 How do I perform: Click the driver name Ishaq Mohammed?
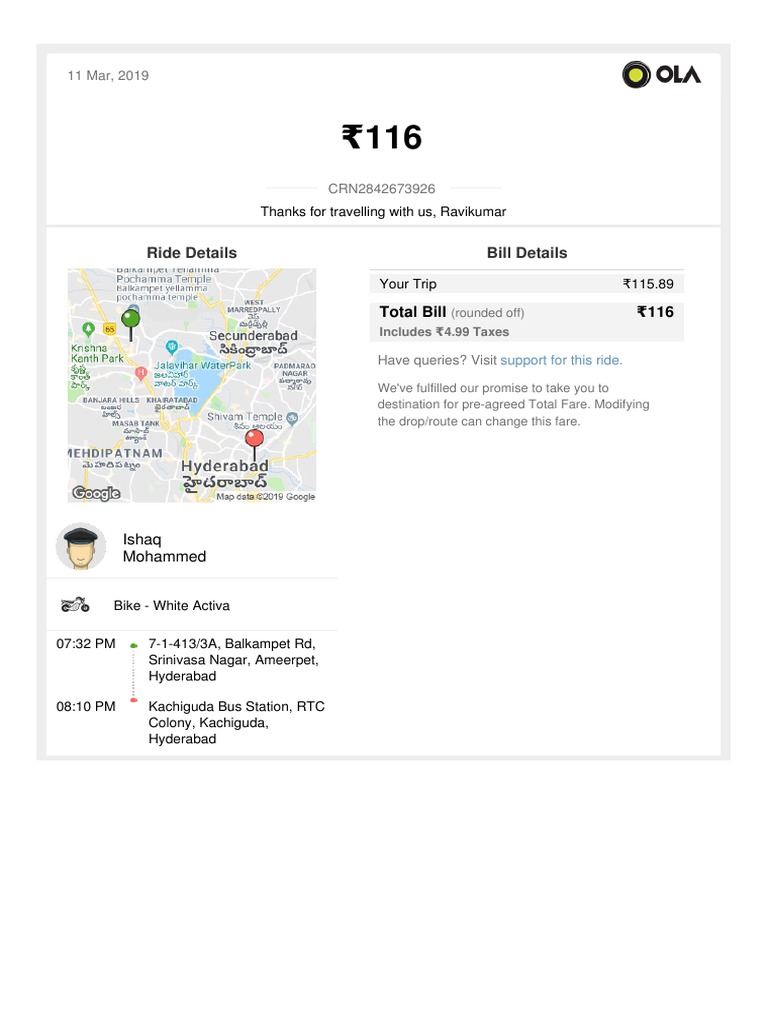coord(165,548)
